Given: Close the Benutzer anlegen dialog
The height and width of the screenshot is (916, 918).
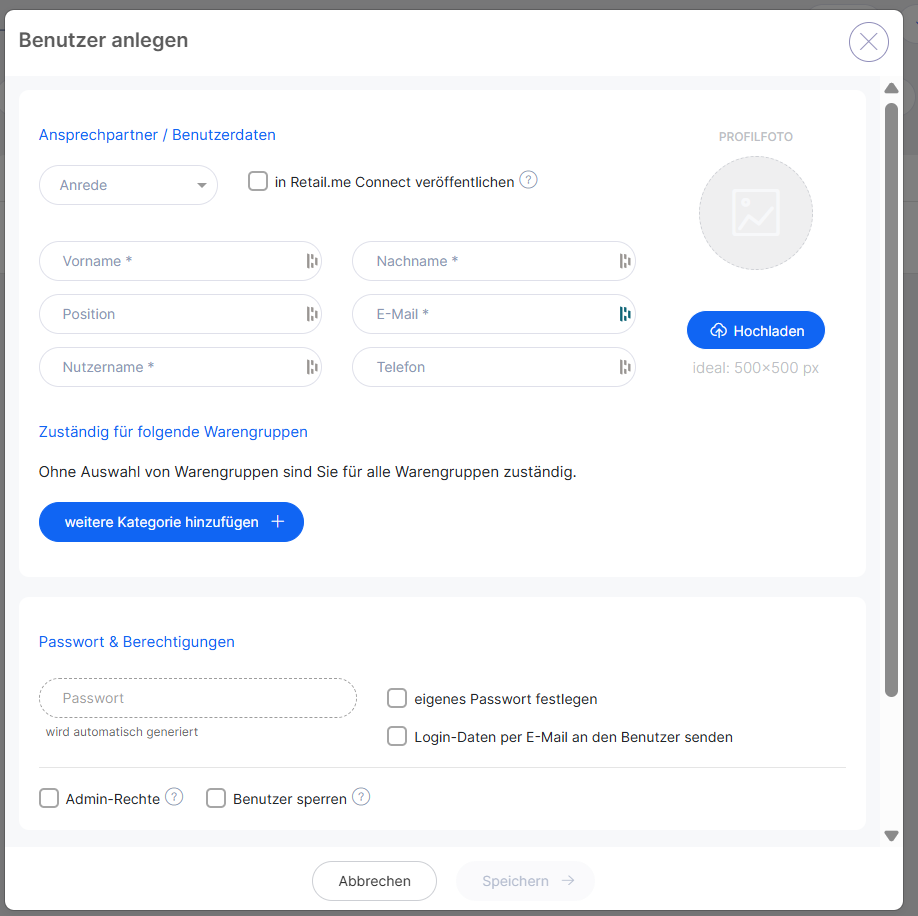Looking at the screenshot, I should click(868, 42).
